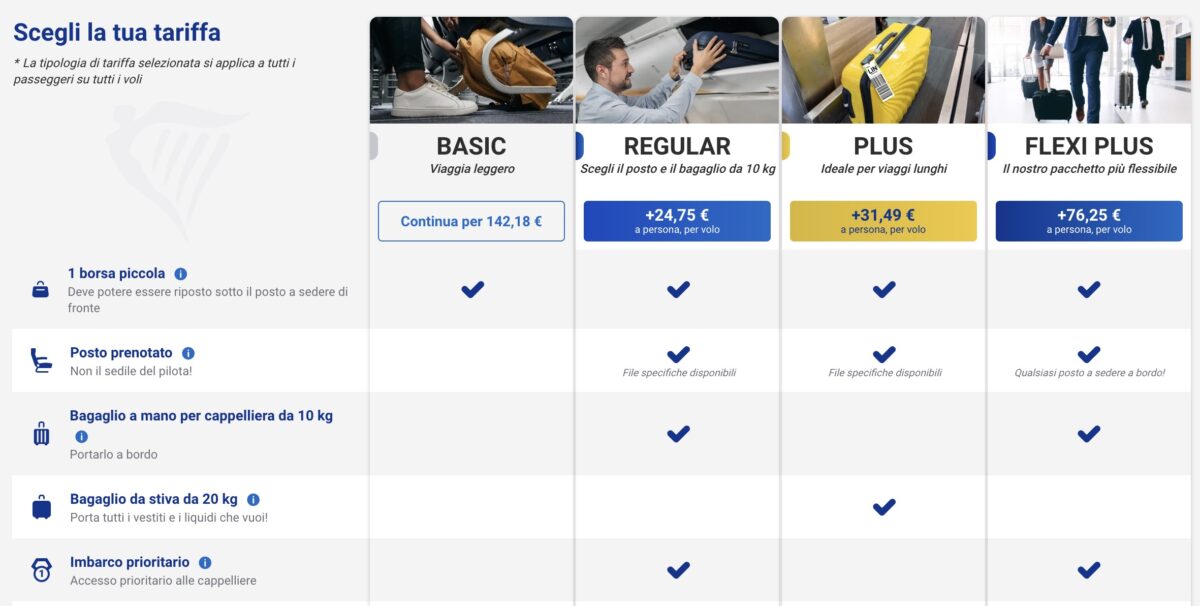Click info icon for 'Bagaglio a mano per cappelliera'
The image size is (1200, 606).
point(80,434)
